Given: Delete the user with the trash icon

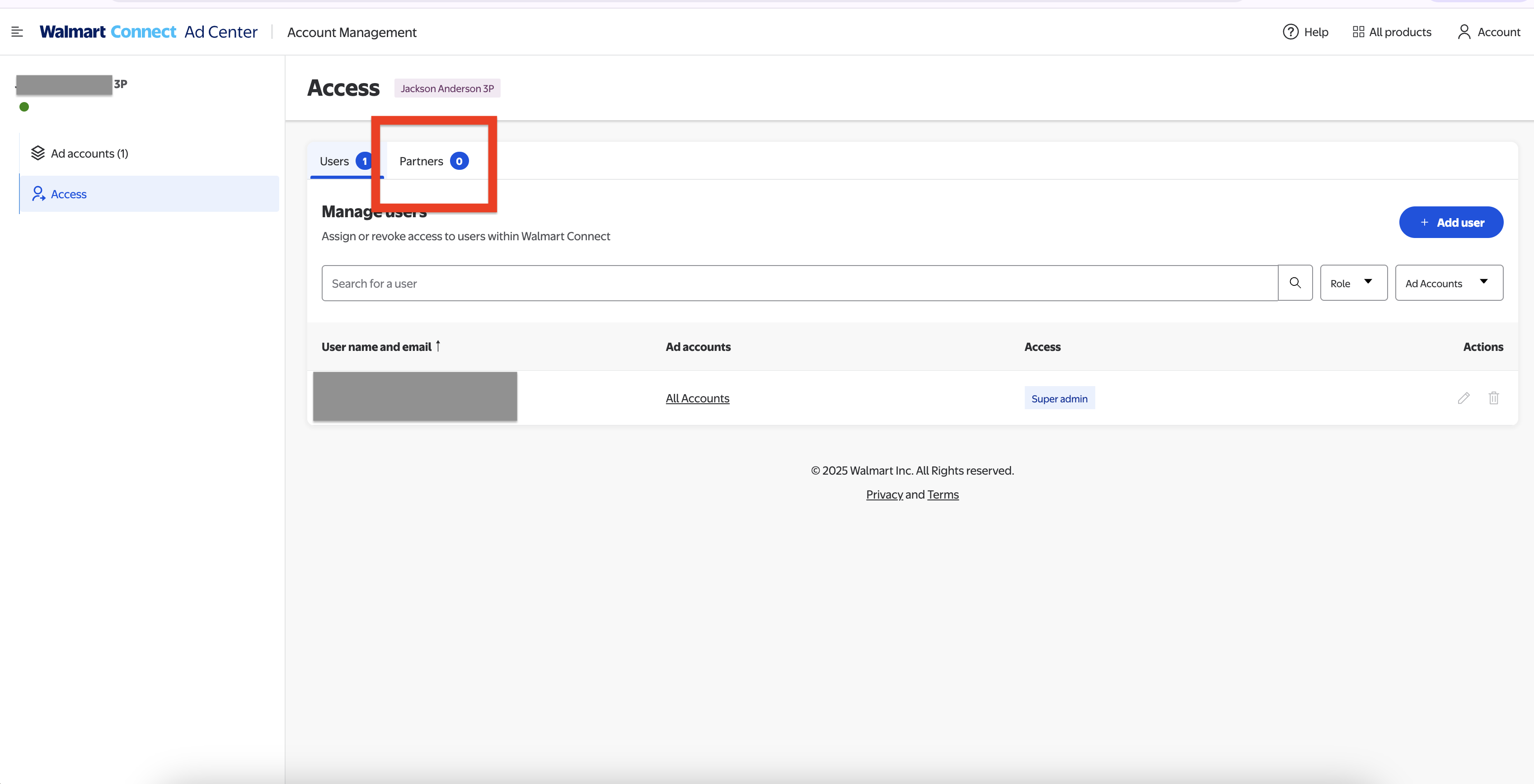Looking at the screenshot, I should click(1494, 398).
